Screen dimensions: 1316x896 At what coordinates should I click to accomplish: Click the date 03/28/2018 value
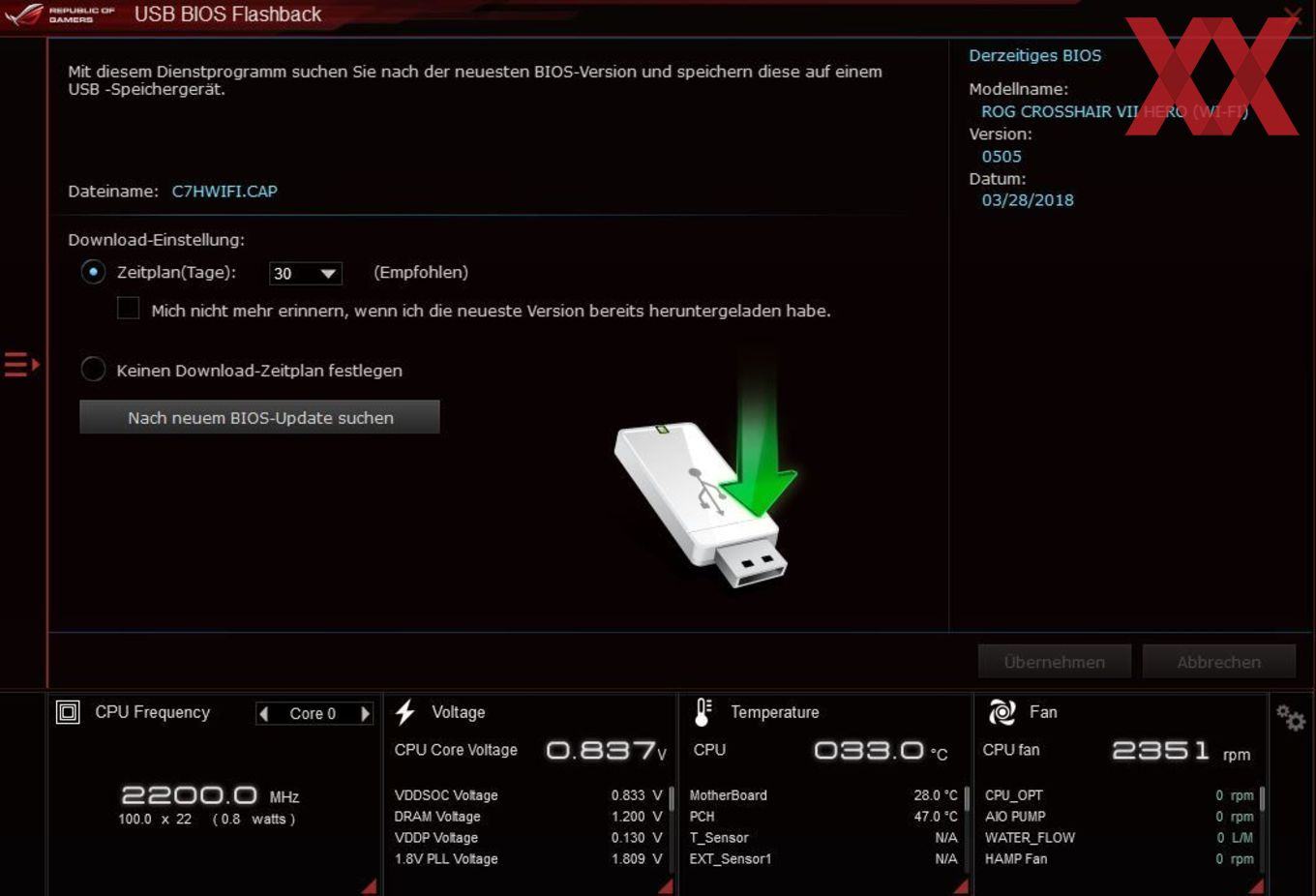(1028, 200)
